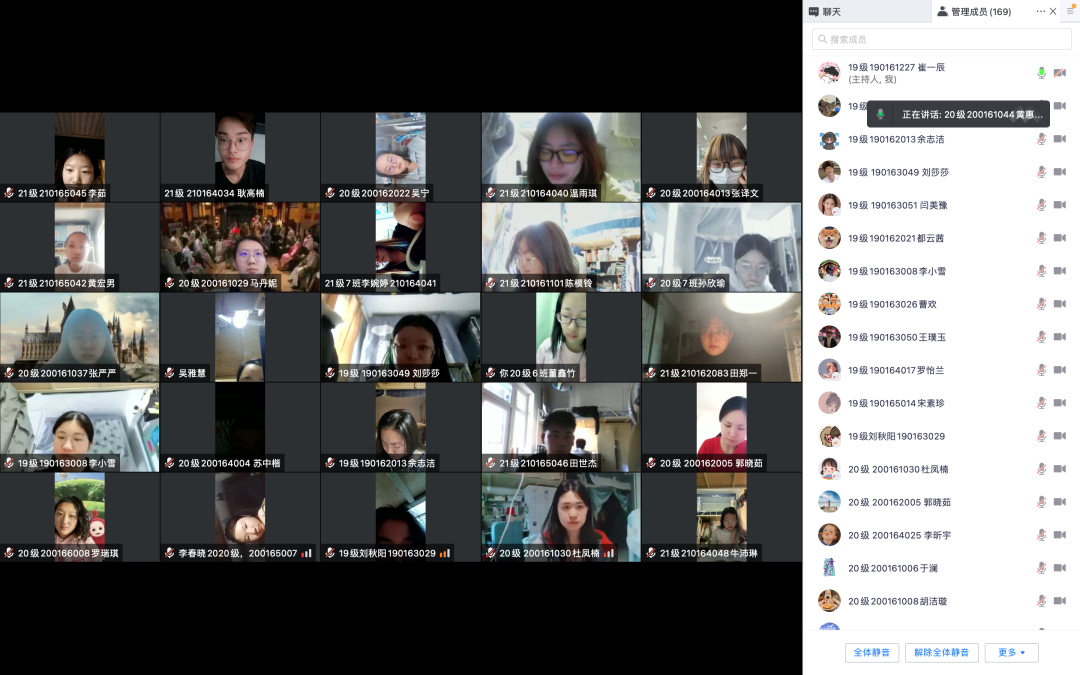This screenshot has width=1080, height=675.
Task: Expand the hamburger menu at top-right corner
Action: coord(1070,11)
